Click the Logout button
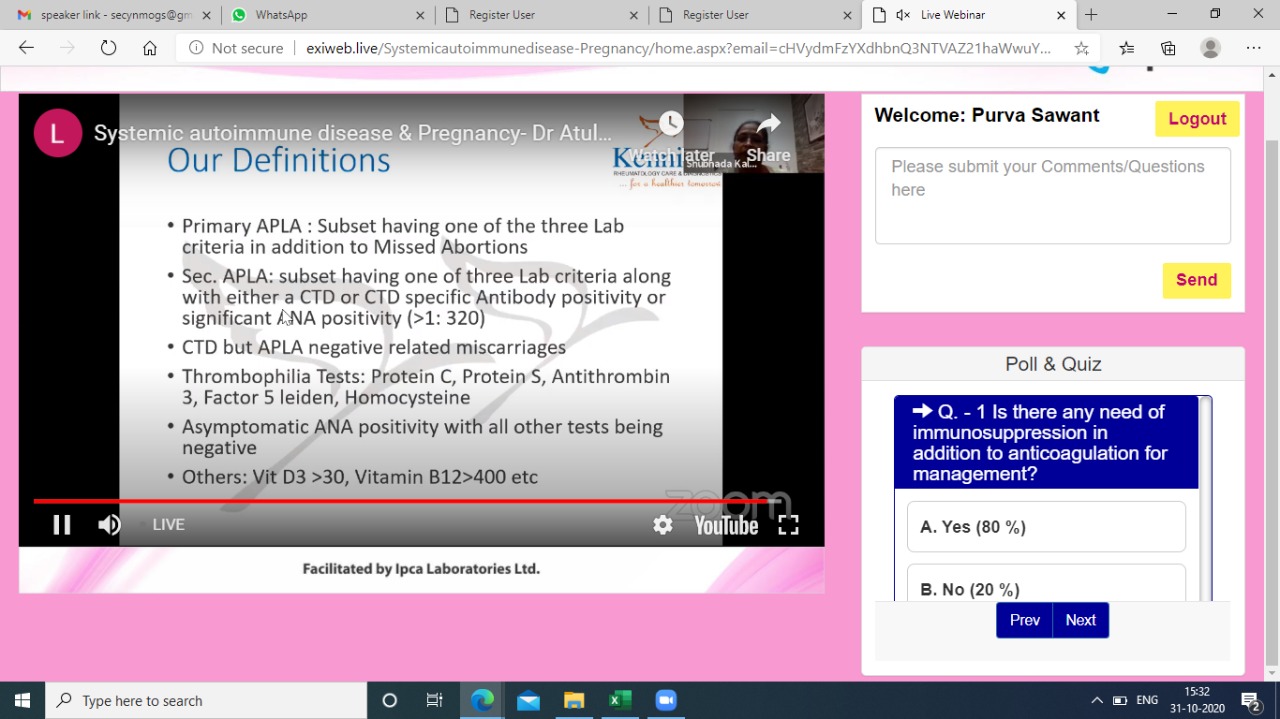The height and width of the screenshot is (719, 1280). pos(1196,118)
